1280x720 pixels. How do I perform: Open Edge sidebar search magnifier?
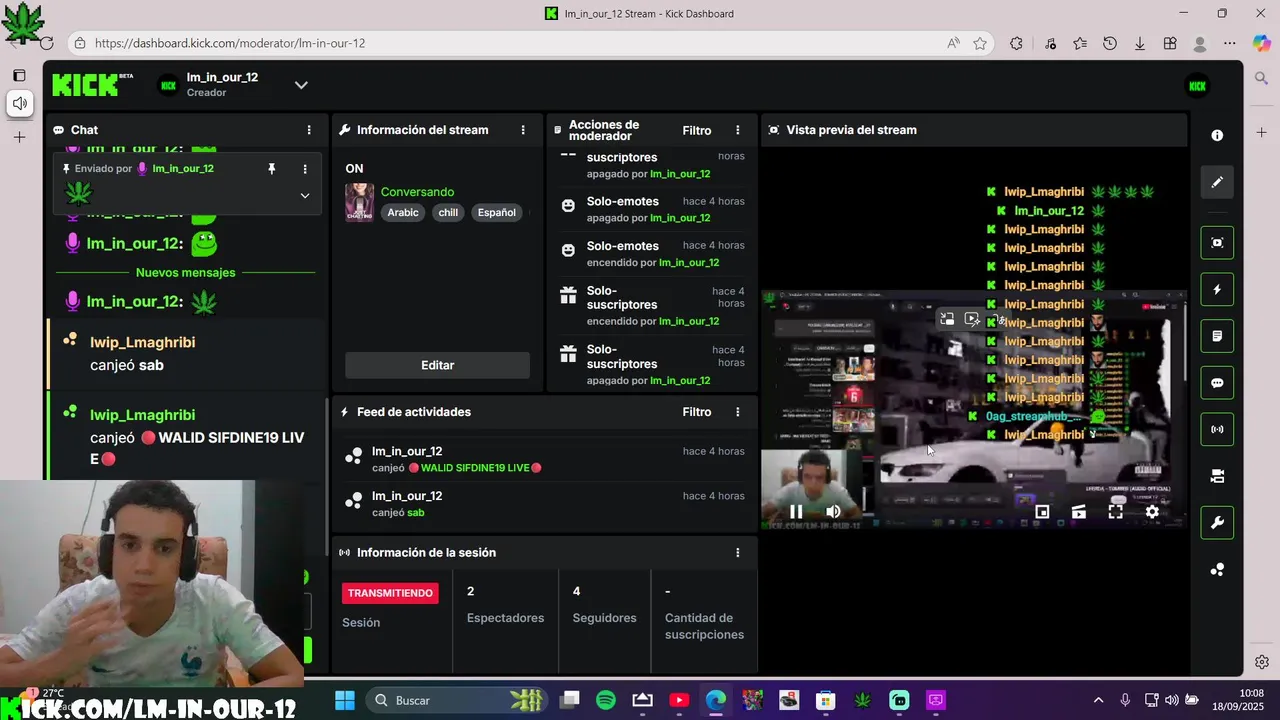tap(1261, 78)
